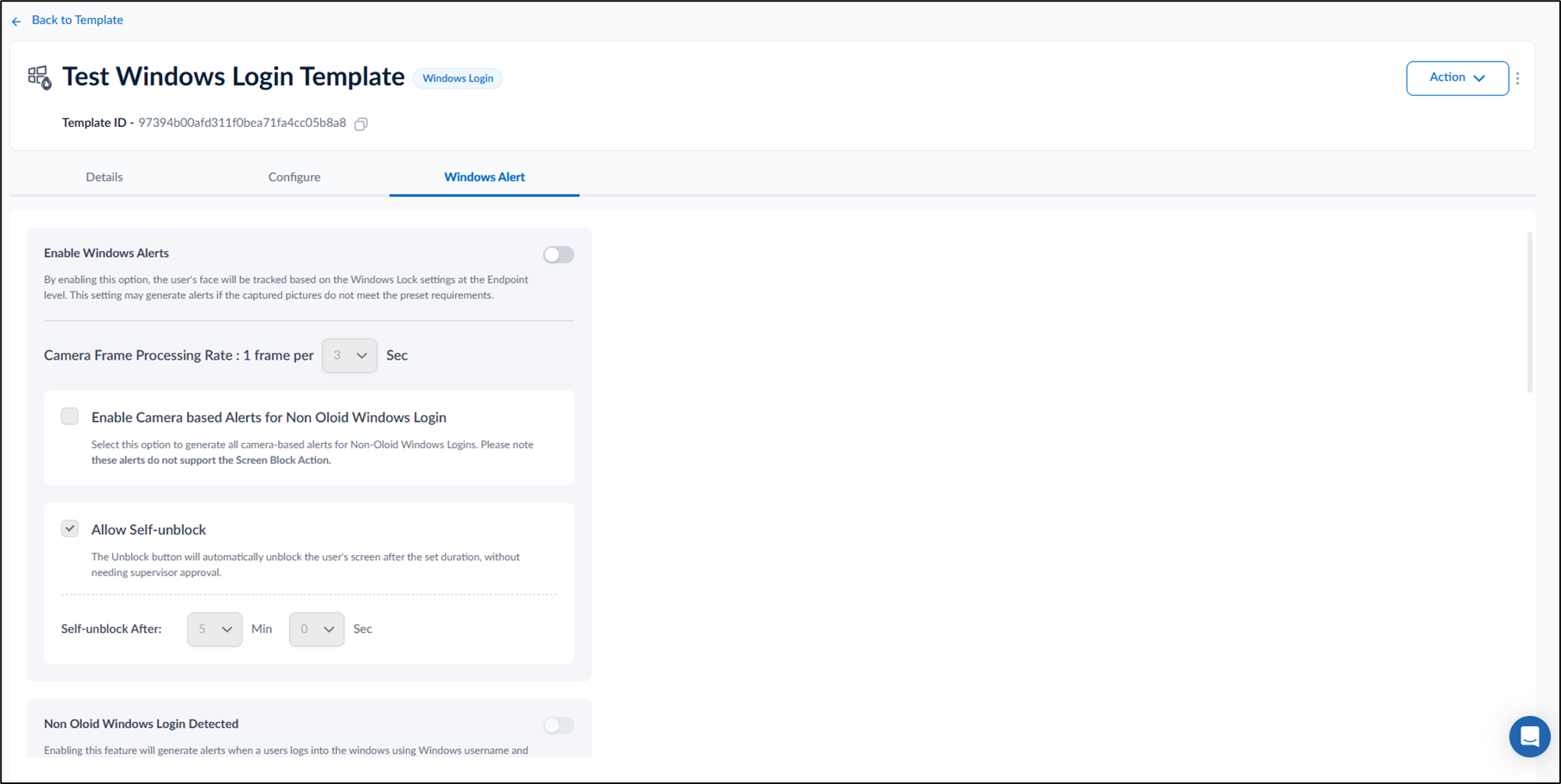Image resolution: width=1561 pixels, height=784 pixels.
Task: Click the Test Windows Login Template title
Action: point(234,76)
